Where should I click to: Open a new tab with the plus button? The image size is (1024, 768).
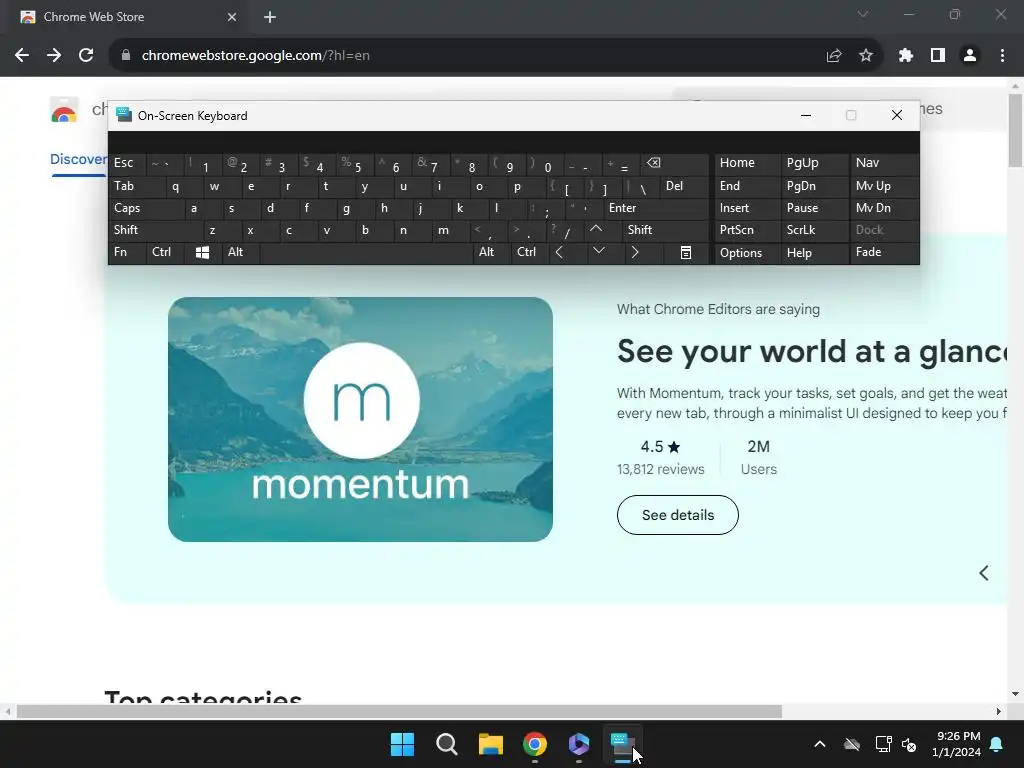pos(270,17)
